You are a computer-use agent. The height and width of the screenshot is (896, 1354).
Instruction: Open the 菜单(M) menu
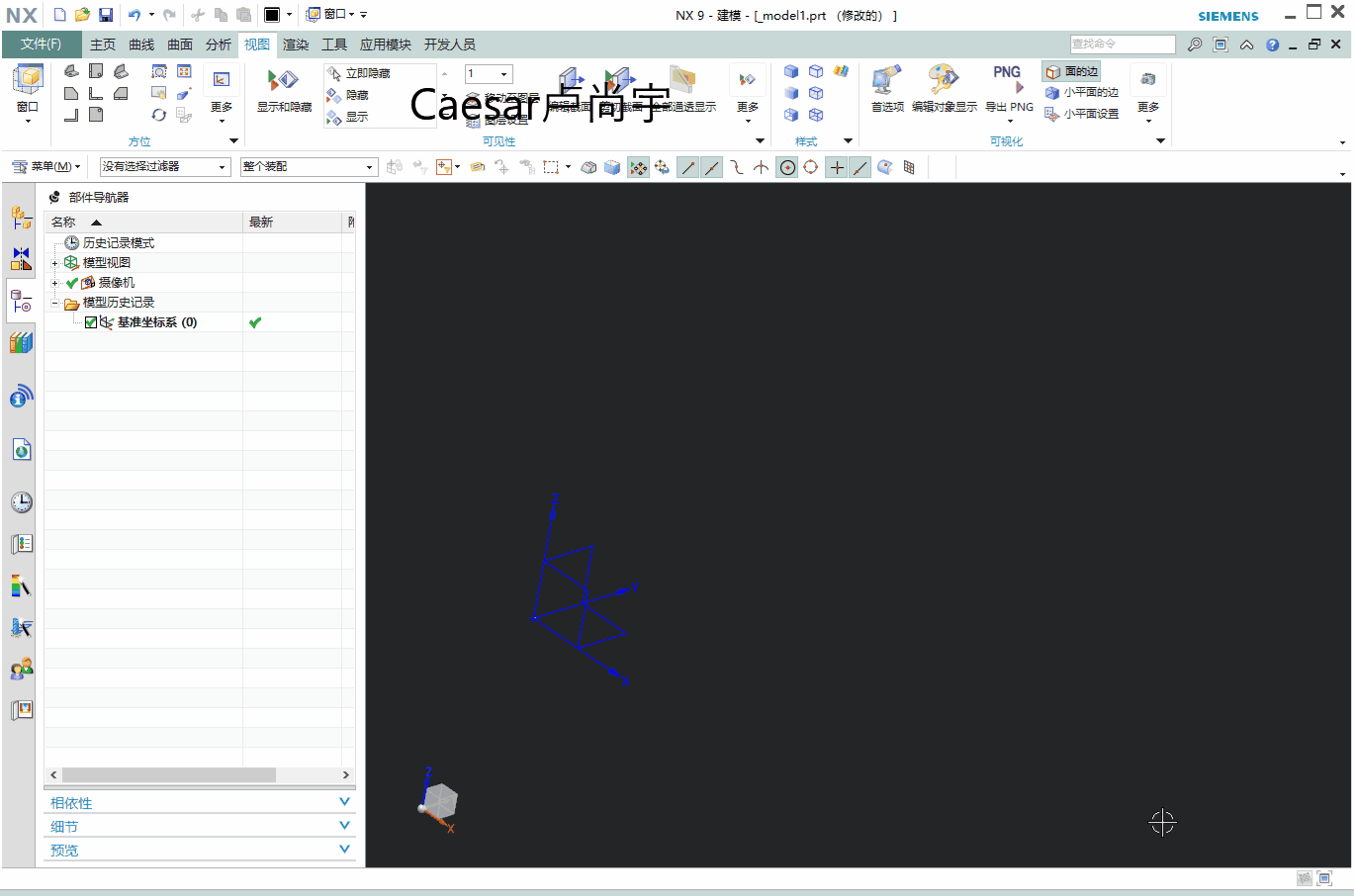tap(45, 166)
